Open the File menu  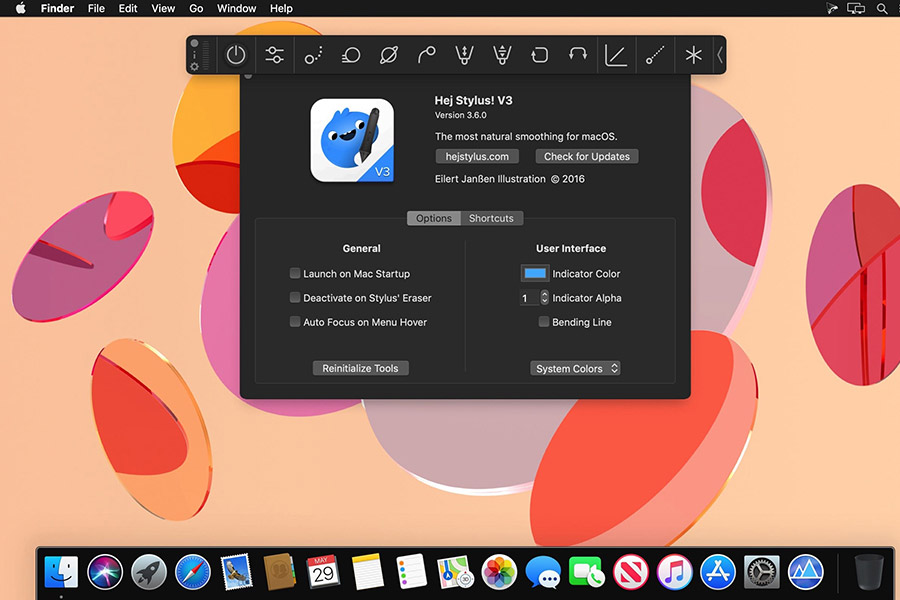tap(96, 8)
